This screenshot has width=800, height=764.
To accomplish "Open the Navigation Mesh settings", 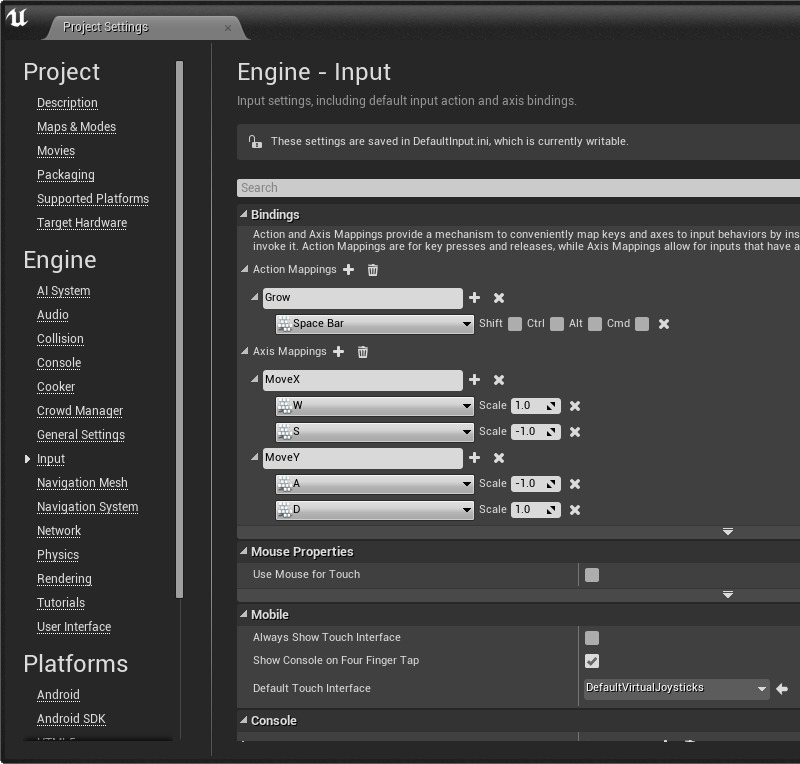I will coord(82,483).
